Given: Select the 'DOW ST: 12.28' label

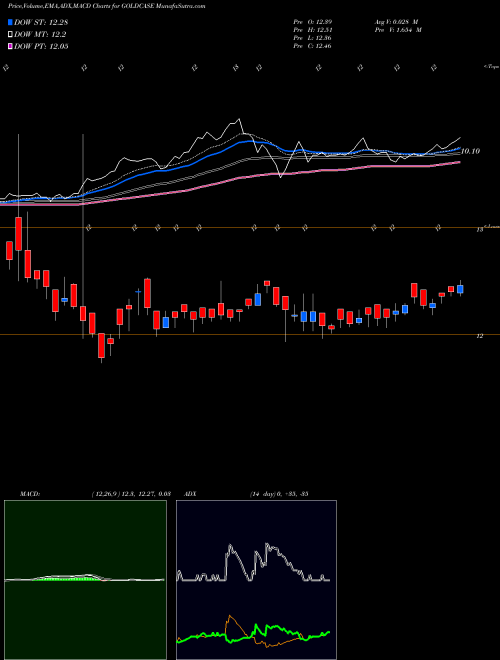Looking at the screenshot, I should pyautogui.click(x=41, y=22).
